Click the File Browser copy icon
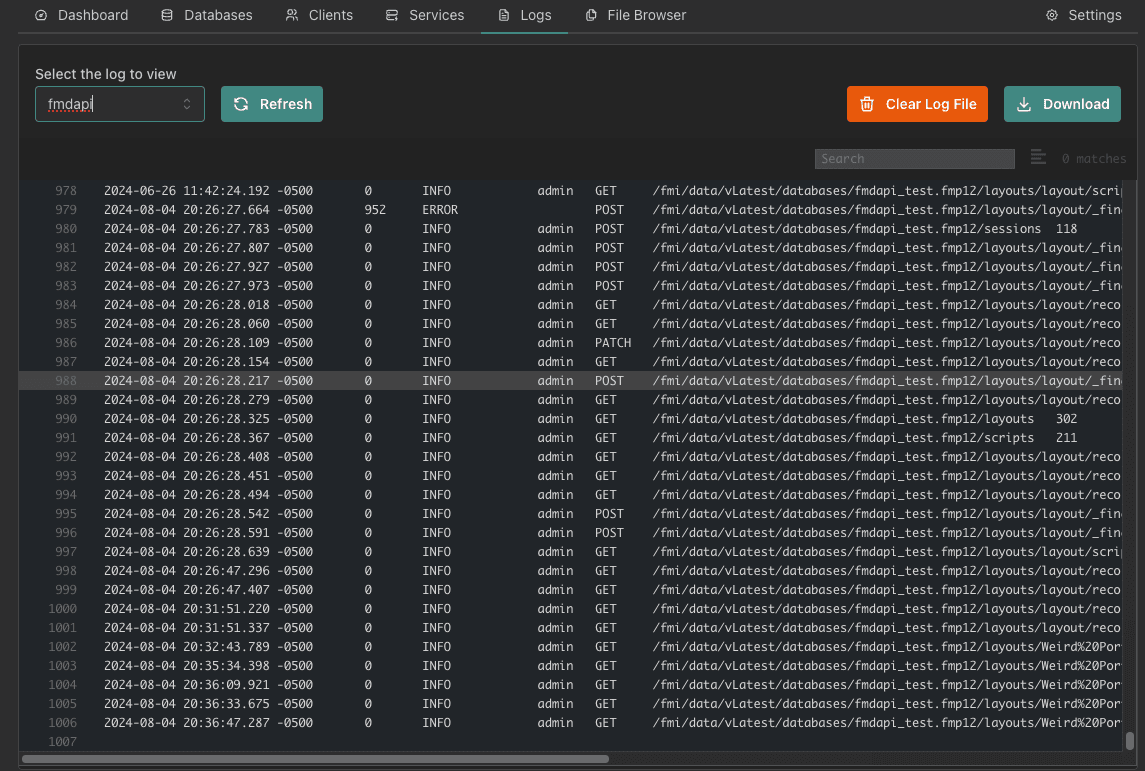 tap(591, 15)
